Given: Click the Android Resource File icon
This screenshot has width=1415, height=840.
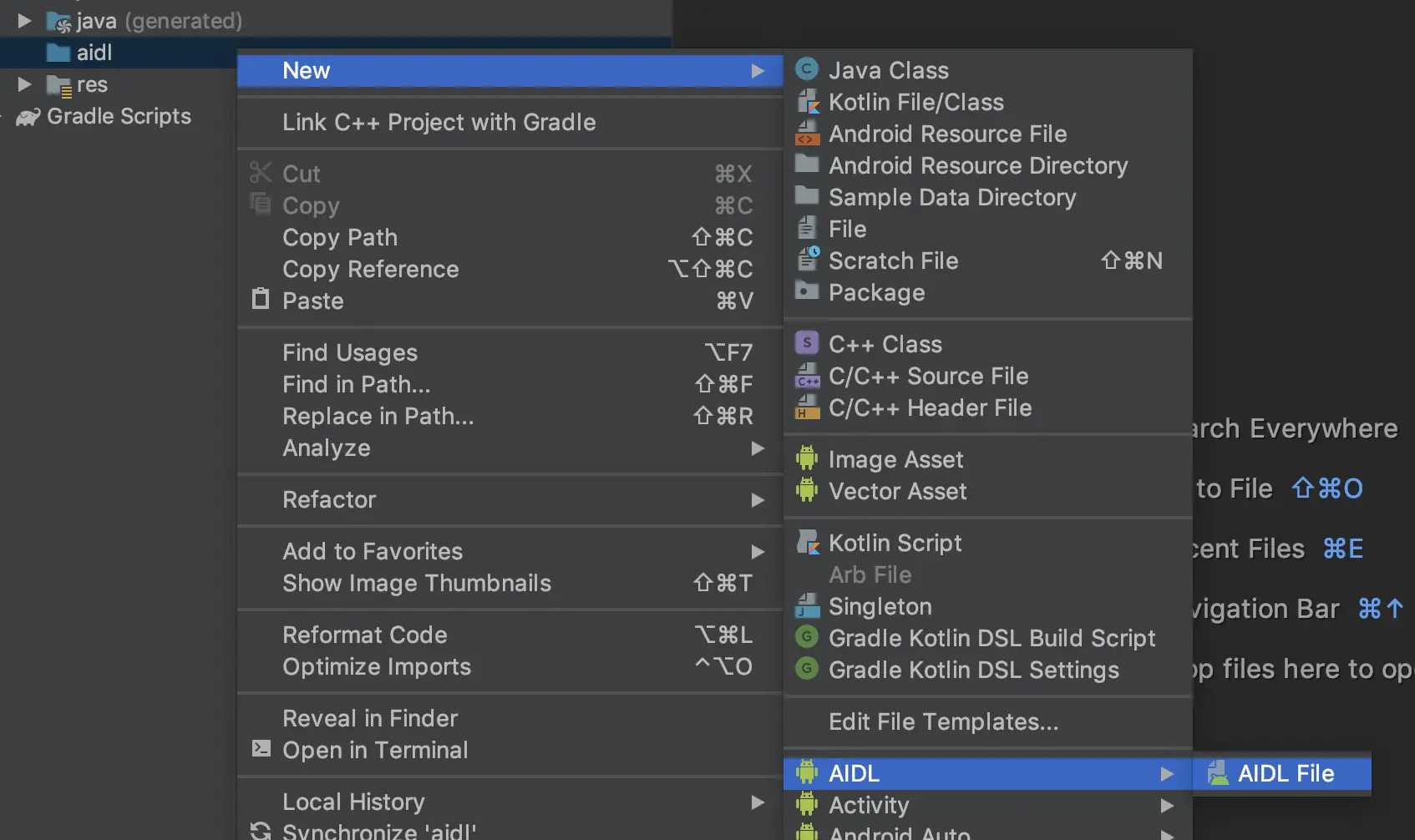Looking at the screenshot, I should tap(807, 134).
